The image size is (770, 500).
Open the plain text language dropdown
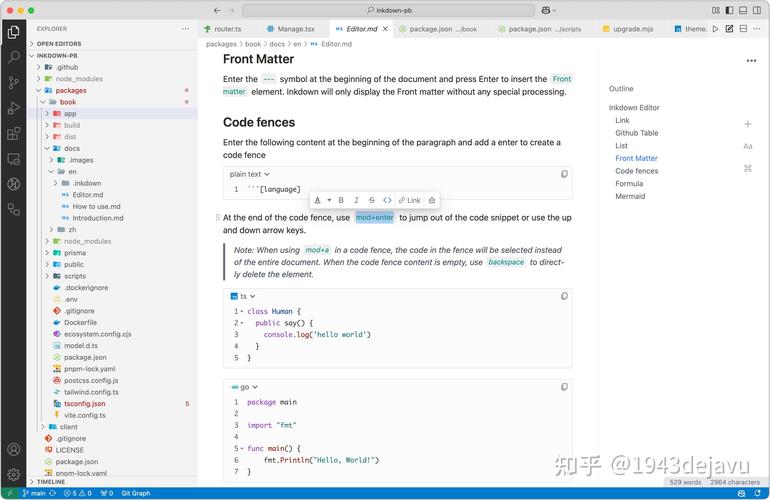tap(249, 174)
